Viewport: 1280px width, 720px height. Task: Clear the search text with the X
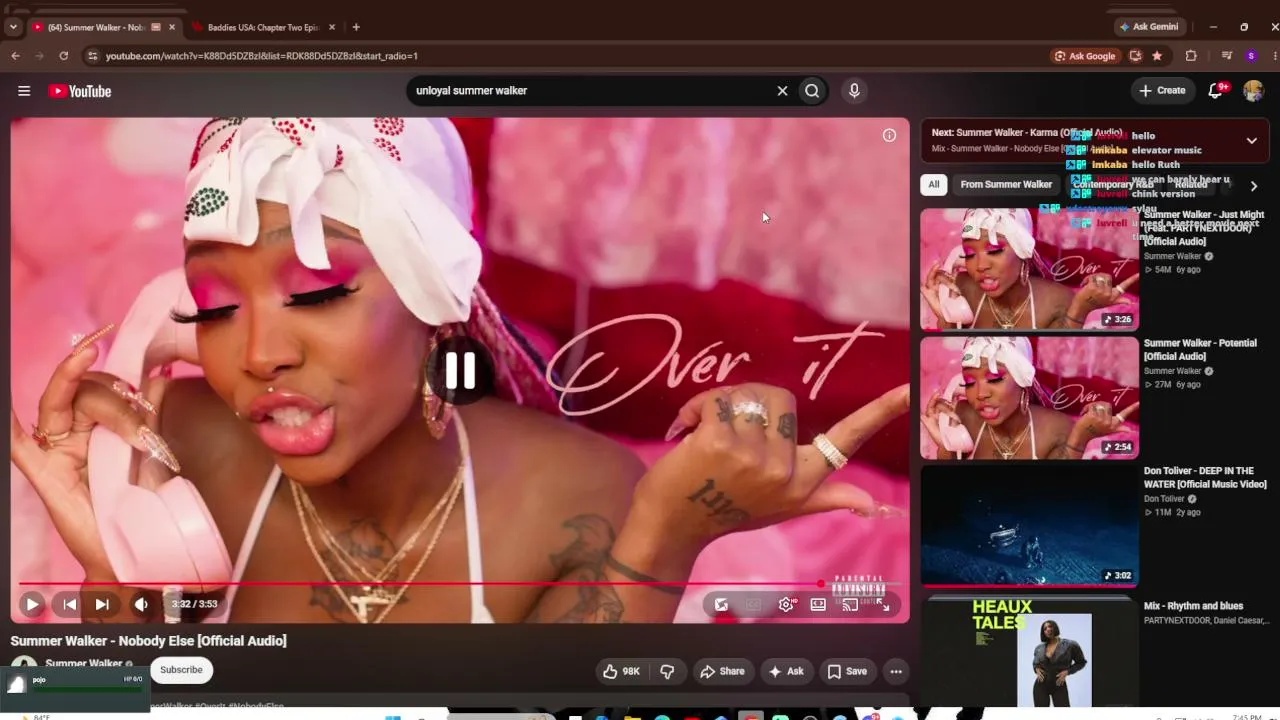click(782, 91)
